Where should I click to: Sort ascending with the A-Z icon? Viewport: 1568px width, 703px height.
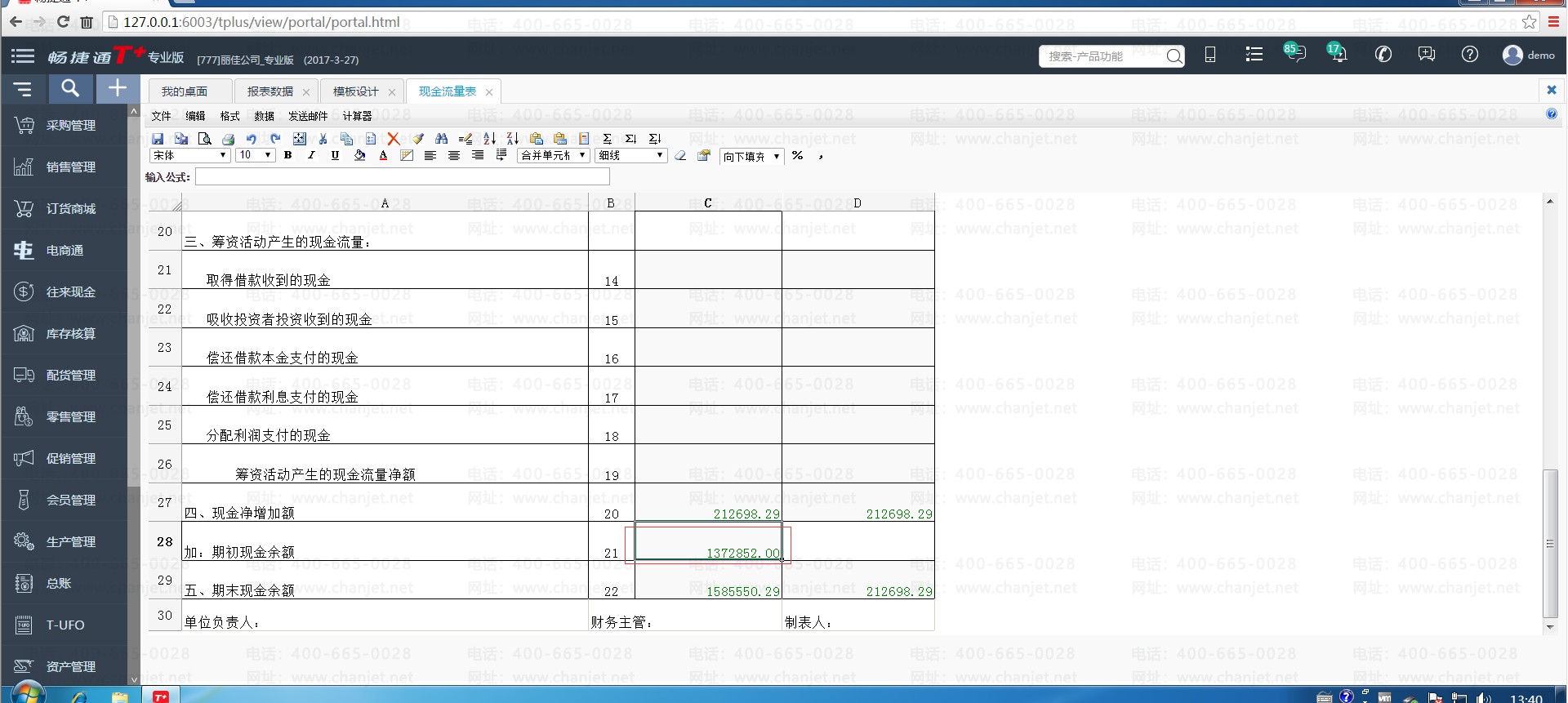click(x=489, y=139)
